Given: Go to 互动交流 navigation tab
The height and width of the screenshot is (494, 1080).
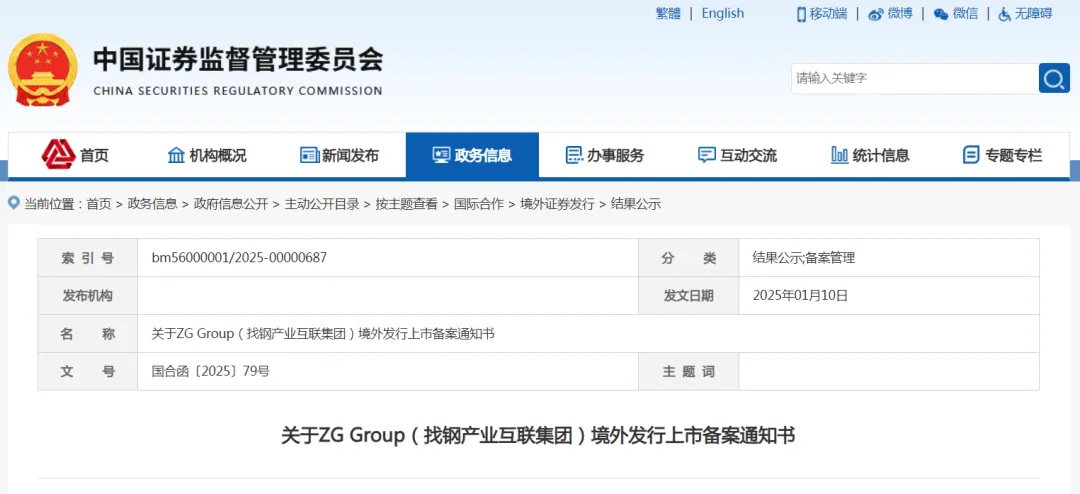Looking at the screenshot, I should pos(737,155).
